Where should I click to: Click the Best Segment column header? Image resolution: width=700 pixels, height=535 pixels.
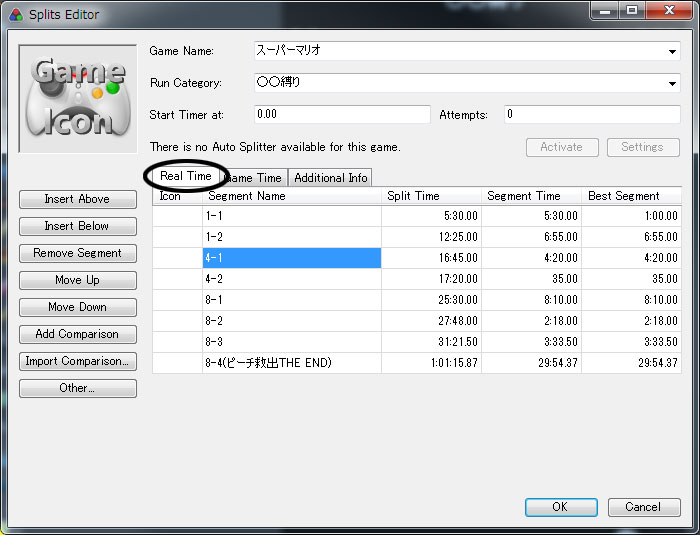point(630,196)
